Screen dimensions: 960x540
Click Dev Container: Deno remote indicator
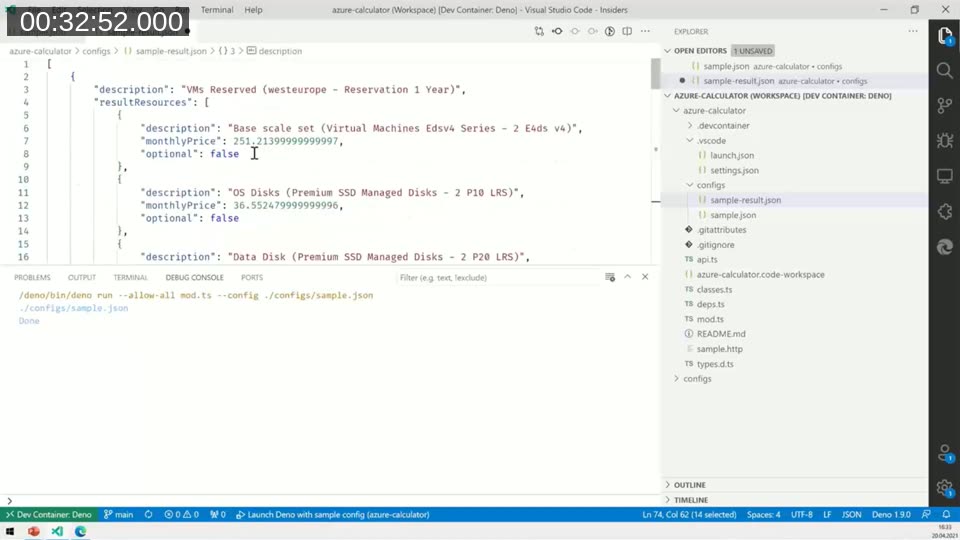(x=49, y=515)
